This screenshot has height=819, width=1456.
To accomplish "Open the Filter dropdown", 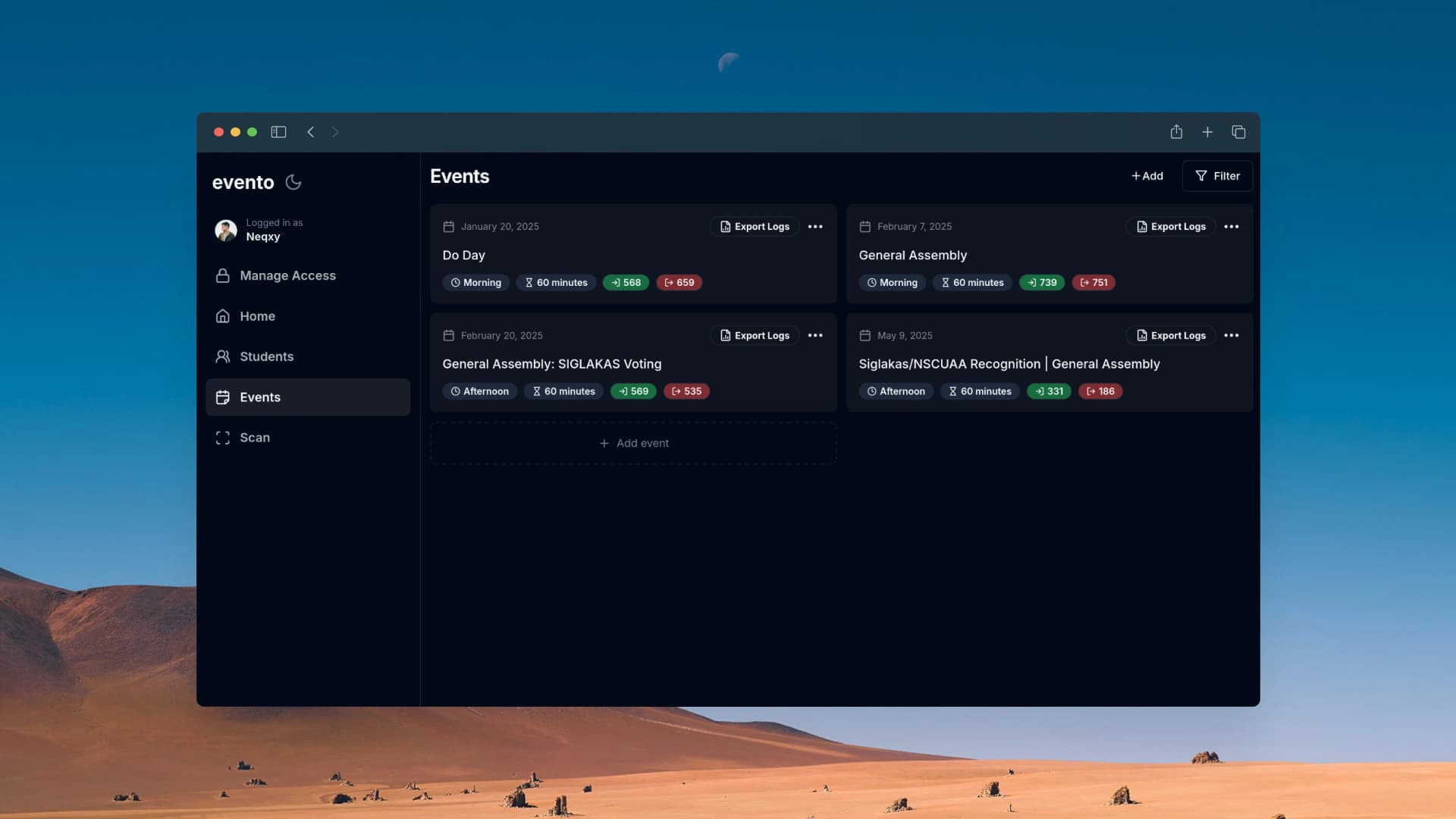I will tap(1217, 176).
